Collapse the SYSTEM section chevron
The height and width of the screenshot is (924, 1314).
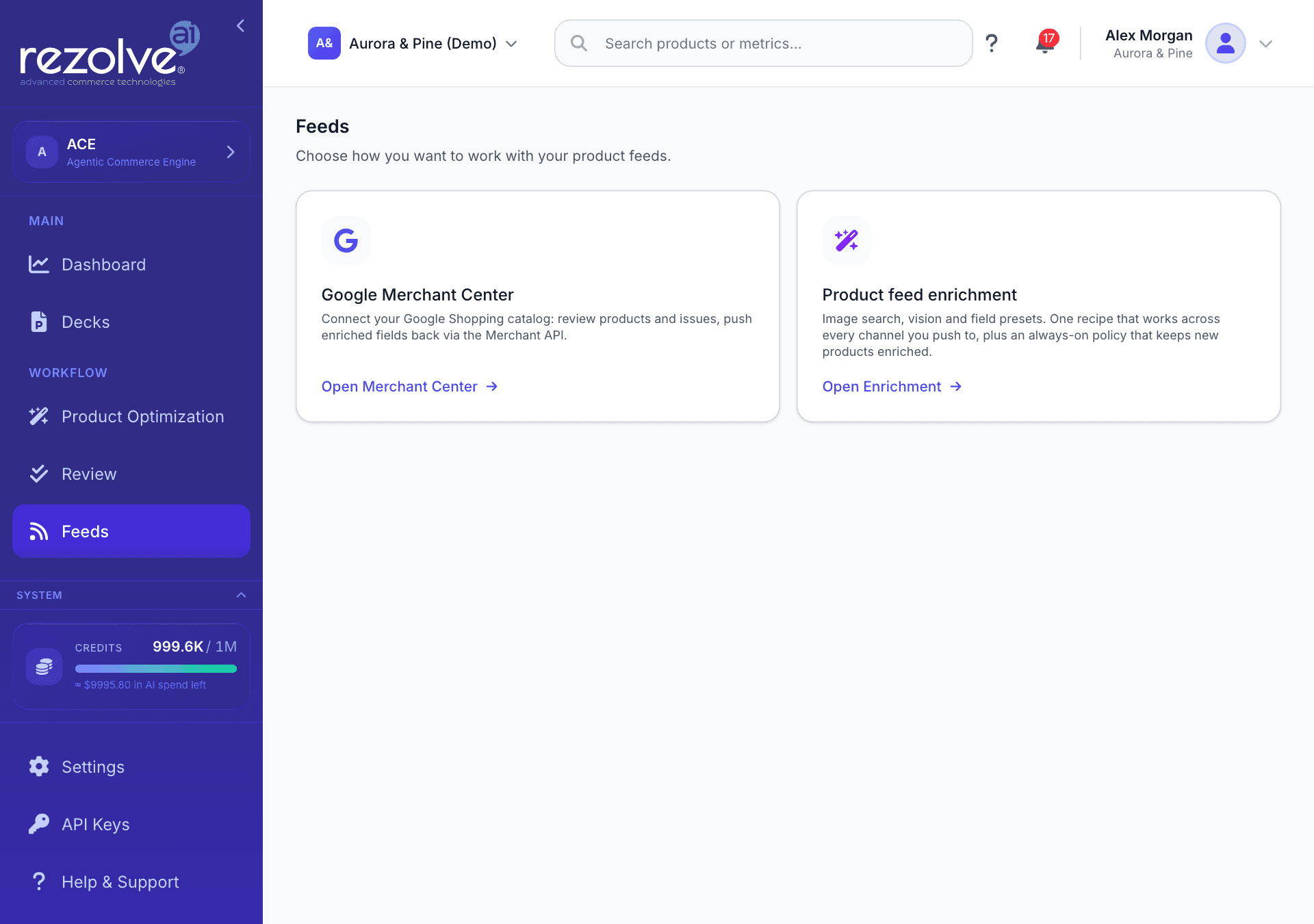[x=241, y=595]
